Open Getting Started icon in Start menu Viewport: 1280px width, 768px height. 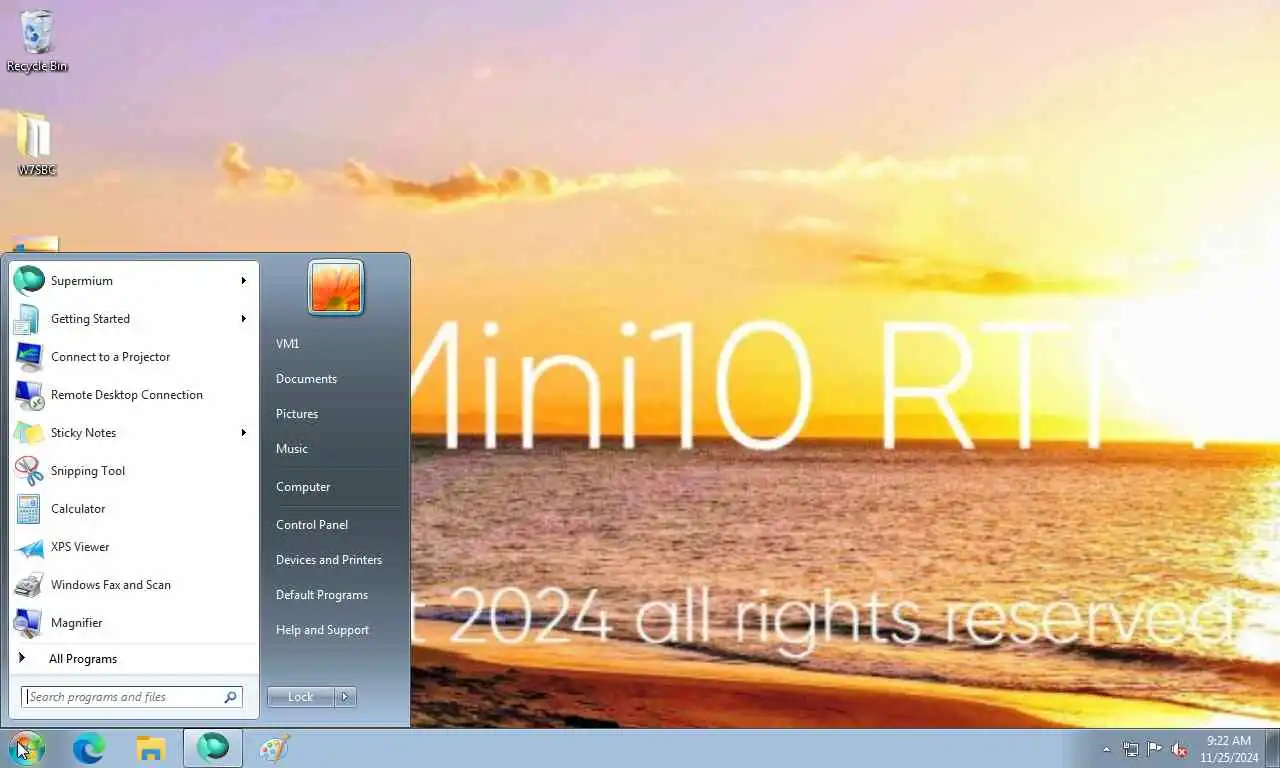tap(28, 319)
